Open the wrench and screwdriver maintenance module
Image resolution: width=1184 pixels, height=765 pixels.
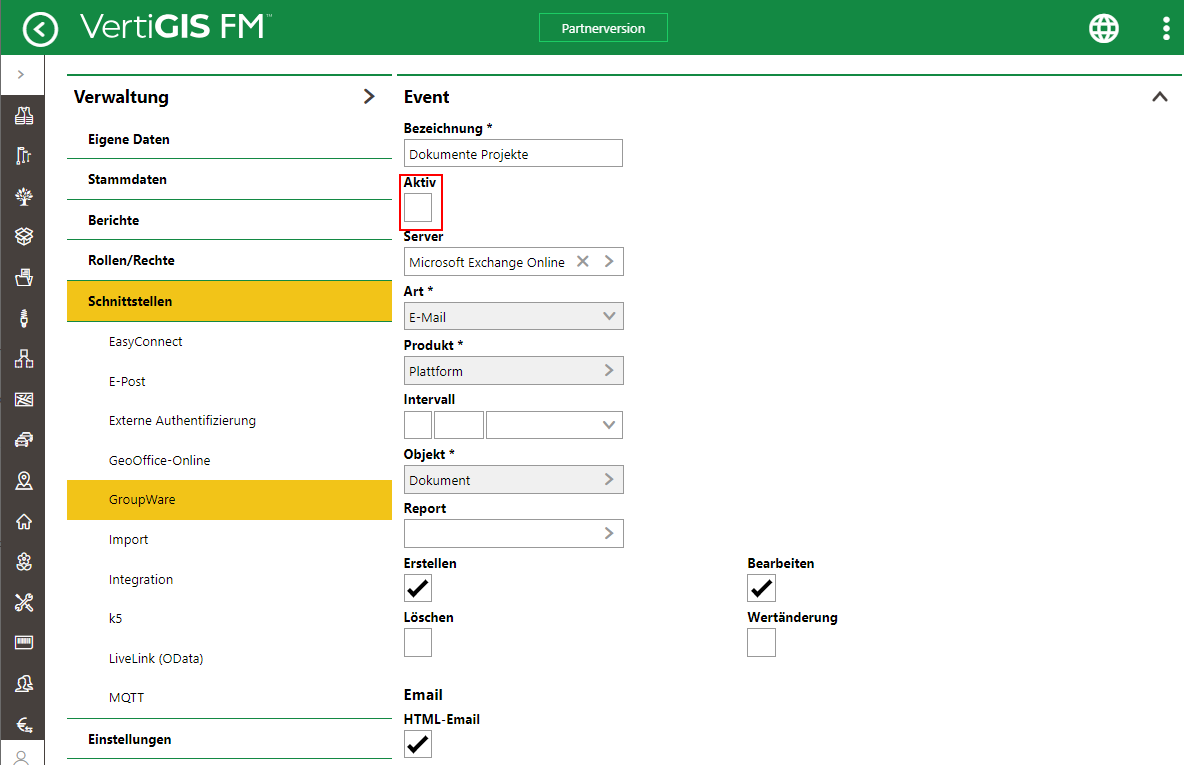click(23, 603)
